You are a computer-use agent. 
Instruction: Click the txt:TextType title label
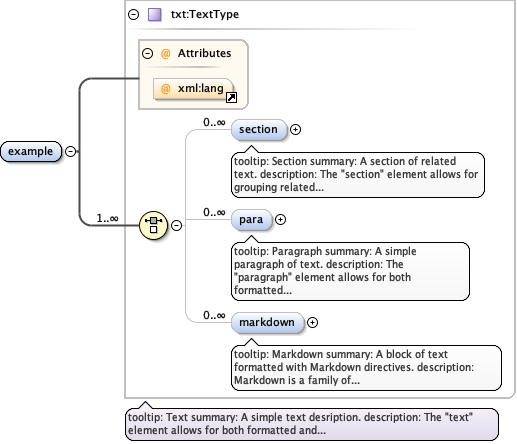[205, 15]
